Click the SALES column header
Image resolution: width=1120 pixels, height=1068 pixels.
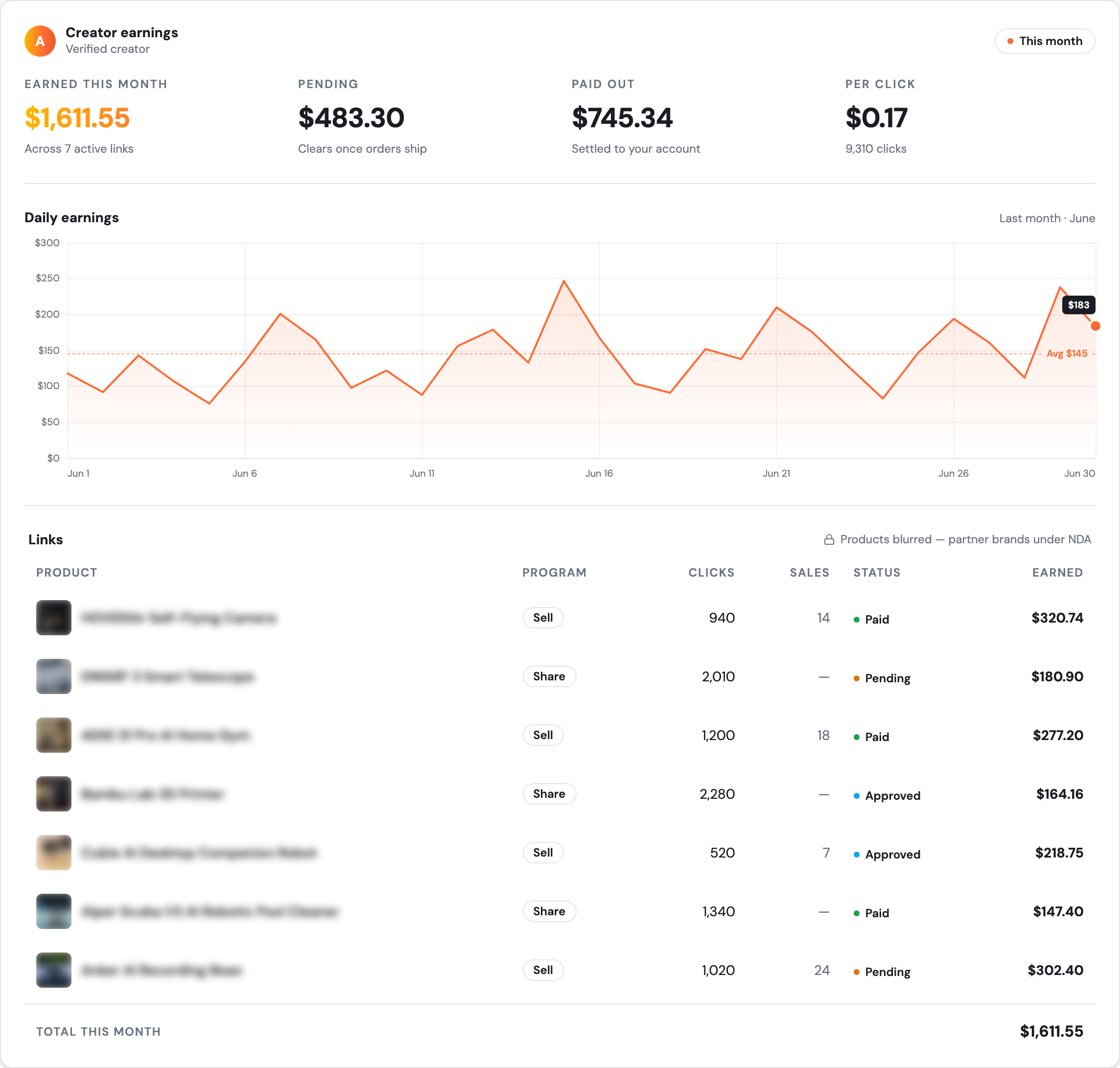pos(809,573)
